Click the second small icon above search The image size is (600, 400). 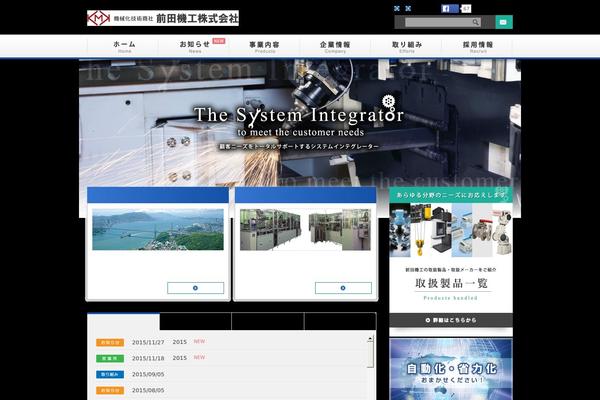(x=408, y=8)
